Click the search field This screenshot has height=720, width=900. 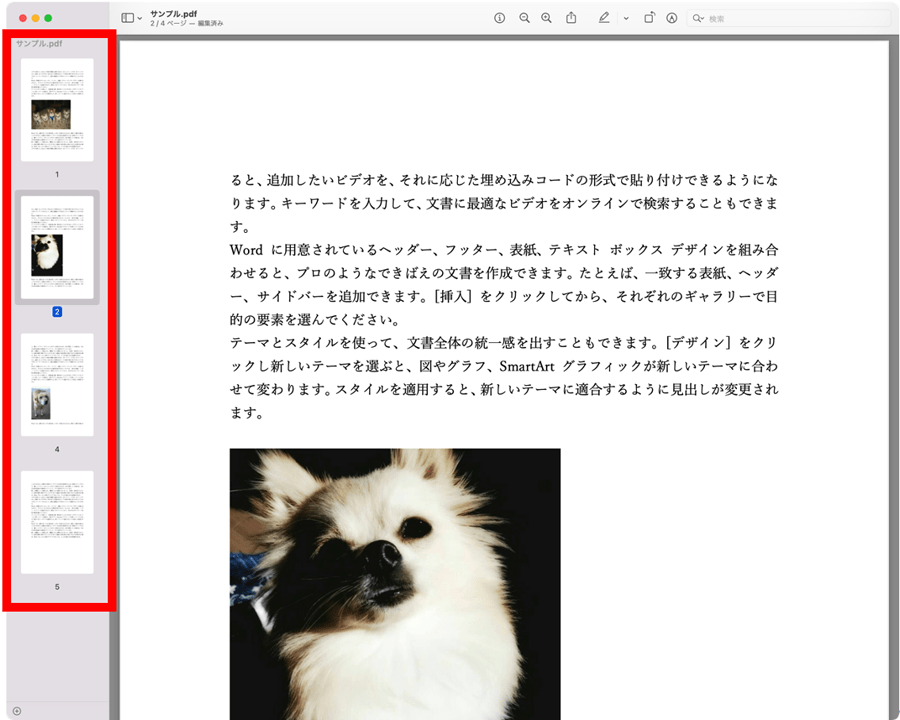click(x=789, y=18)
